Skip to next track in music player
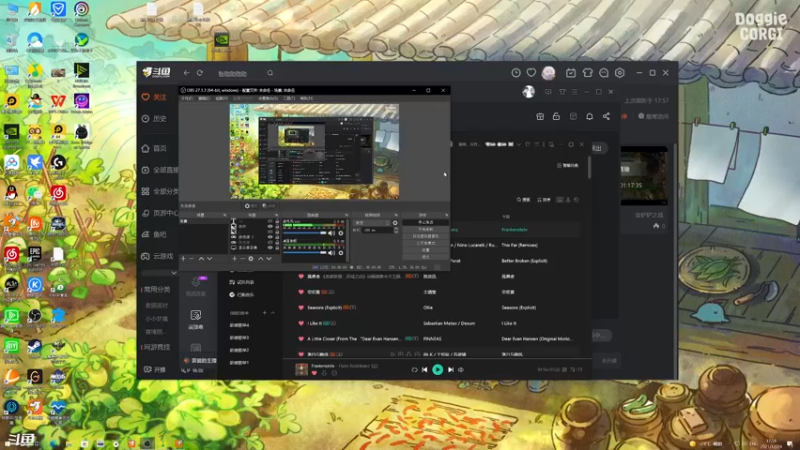Image resolution: width=800 pixels, height=450 pixels. pyautogui.click(x=451, y=369)
